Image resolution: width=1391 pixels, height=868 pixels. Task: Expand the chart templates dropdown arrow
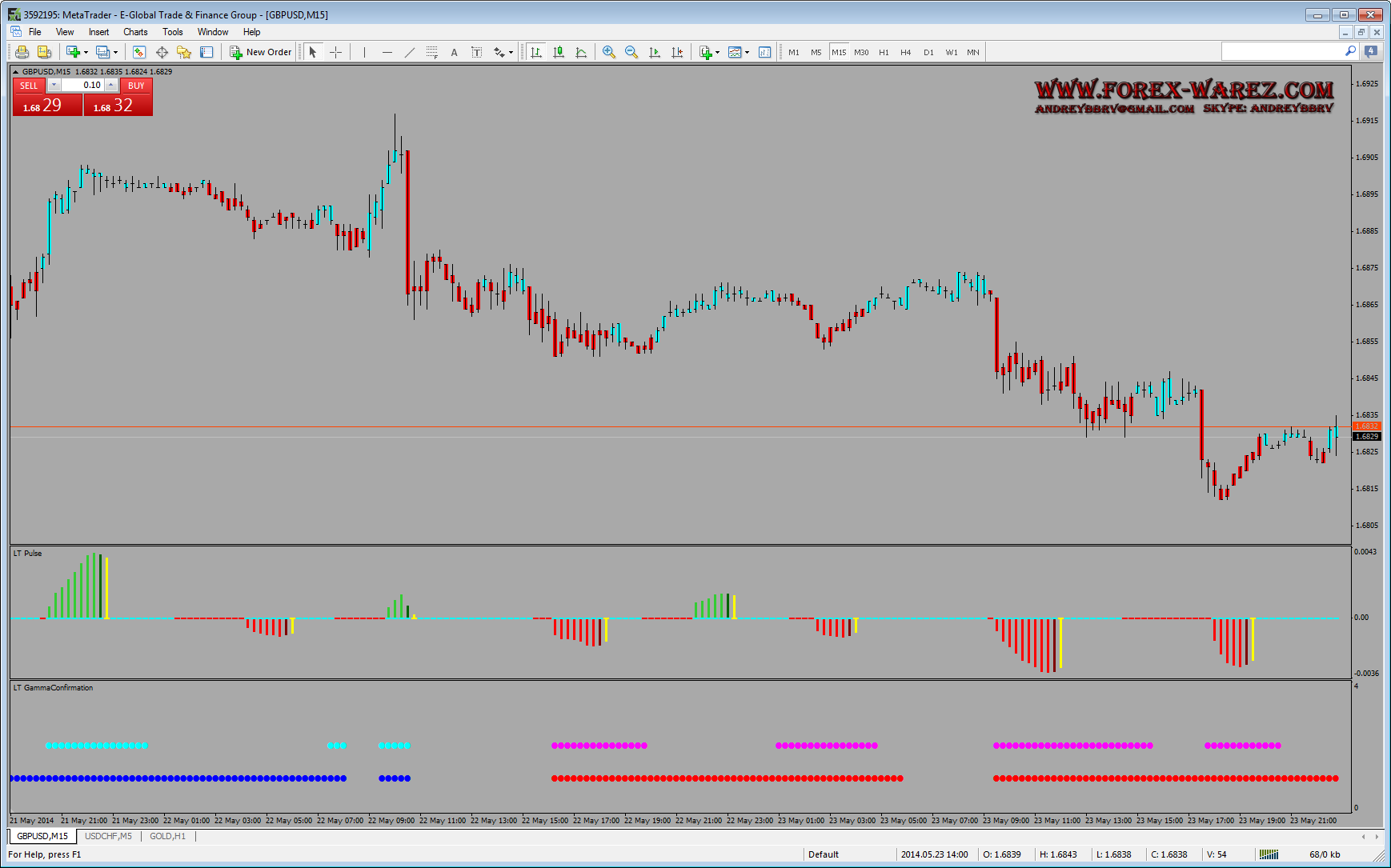coord(747,53)
